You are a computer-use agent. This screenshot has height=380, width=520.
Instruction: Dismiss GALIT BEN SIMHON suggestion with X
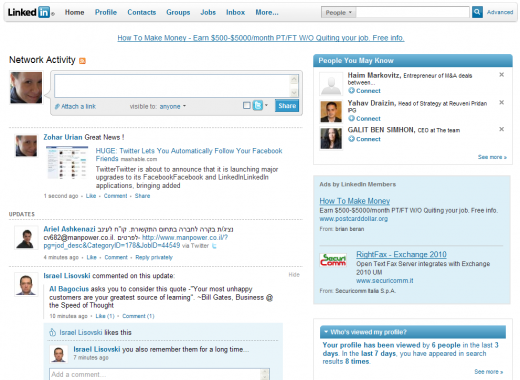click(x=501, y=129)
